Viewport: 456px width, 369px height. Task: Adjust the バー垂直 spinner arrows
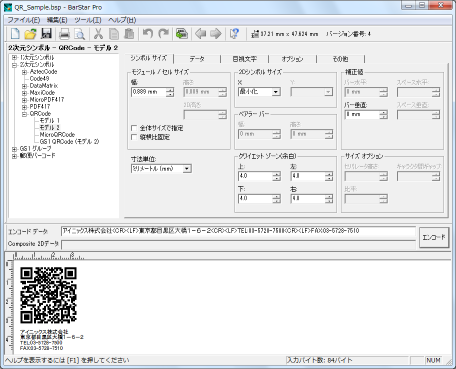tap(384, 115)
